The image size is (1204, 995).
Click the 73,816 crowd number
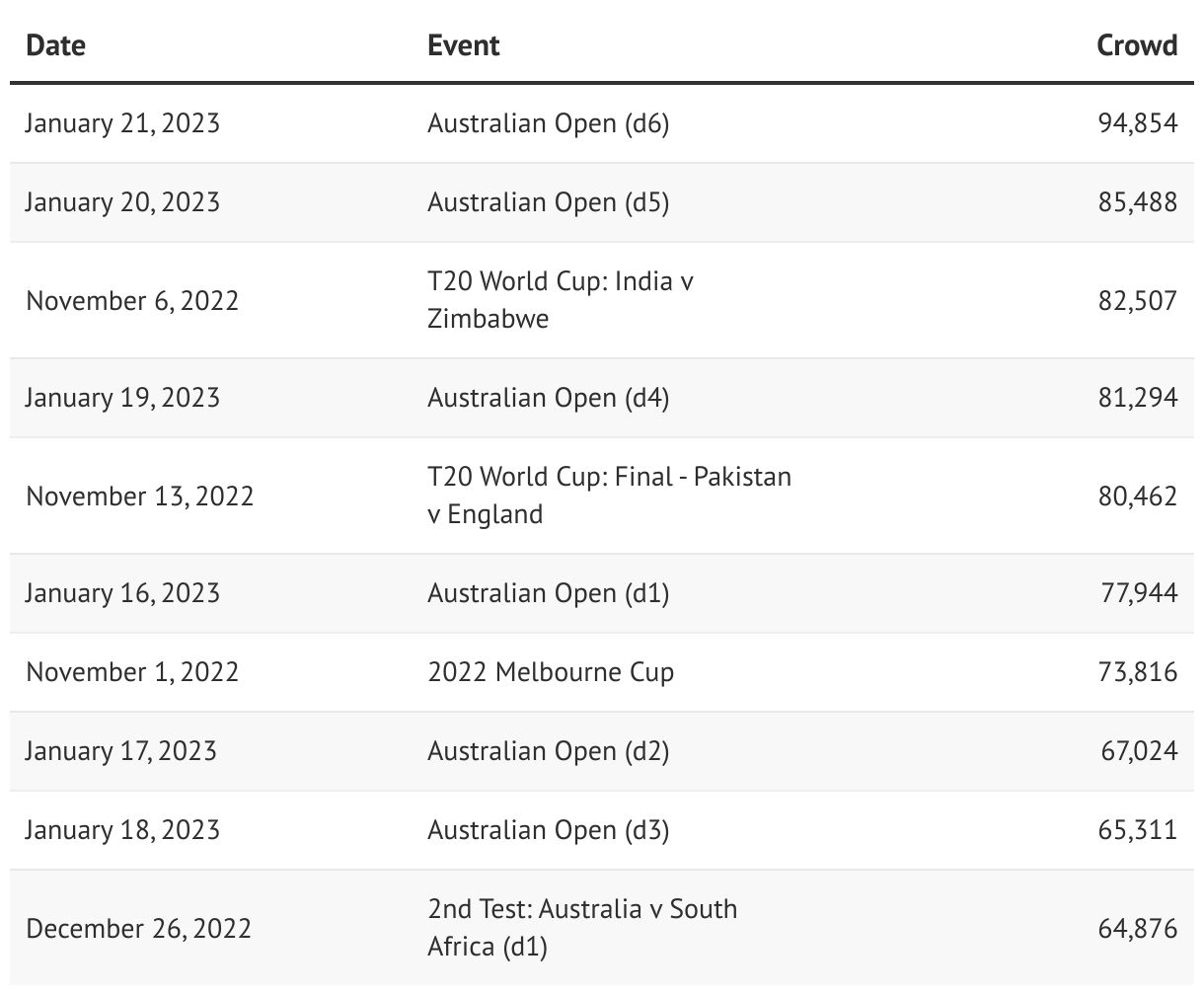(x=1137, y=672)
